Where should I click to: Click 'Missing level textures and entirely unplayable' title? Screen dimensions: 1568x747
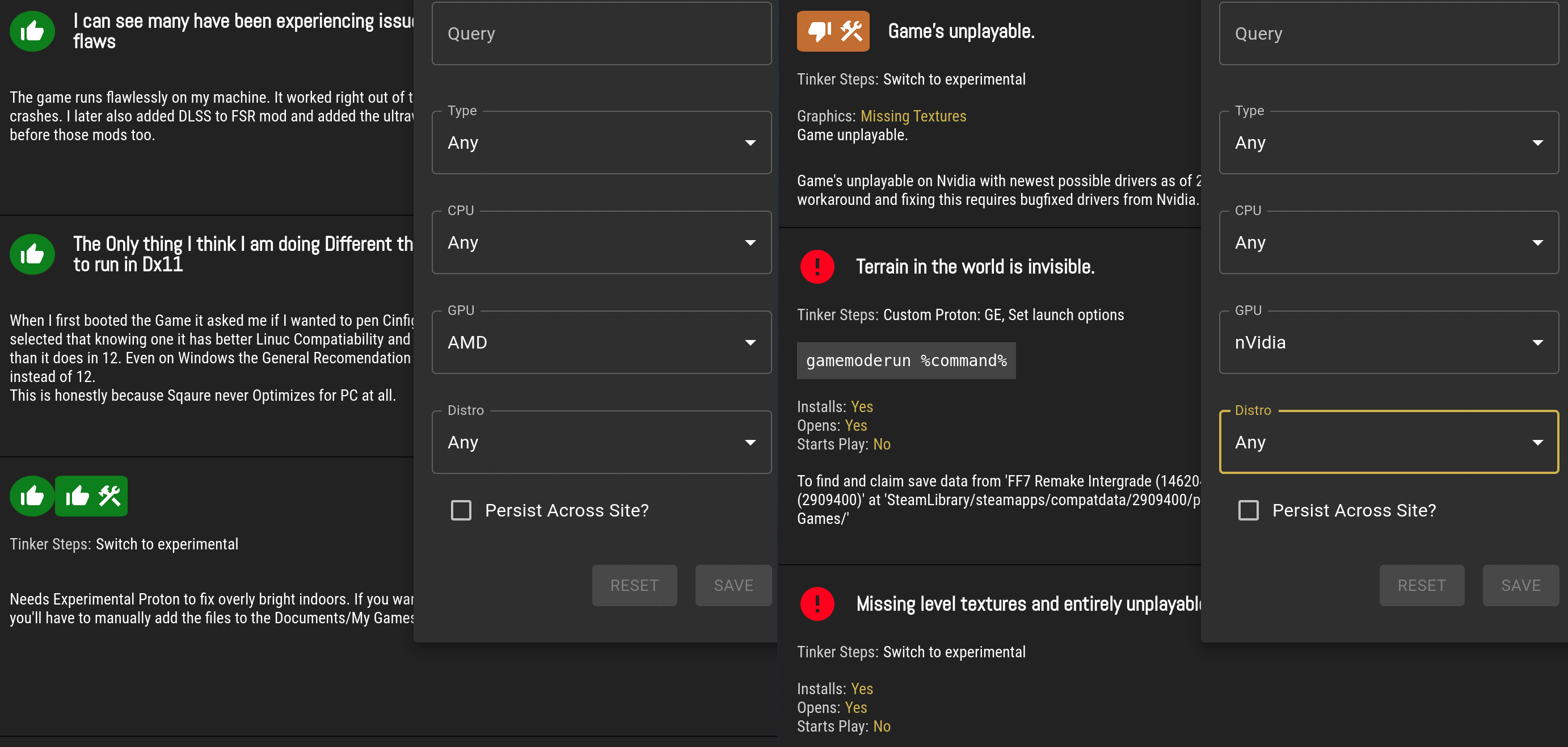(x=1028, y=604)
